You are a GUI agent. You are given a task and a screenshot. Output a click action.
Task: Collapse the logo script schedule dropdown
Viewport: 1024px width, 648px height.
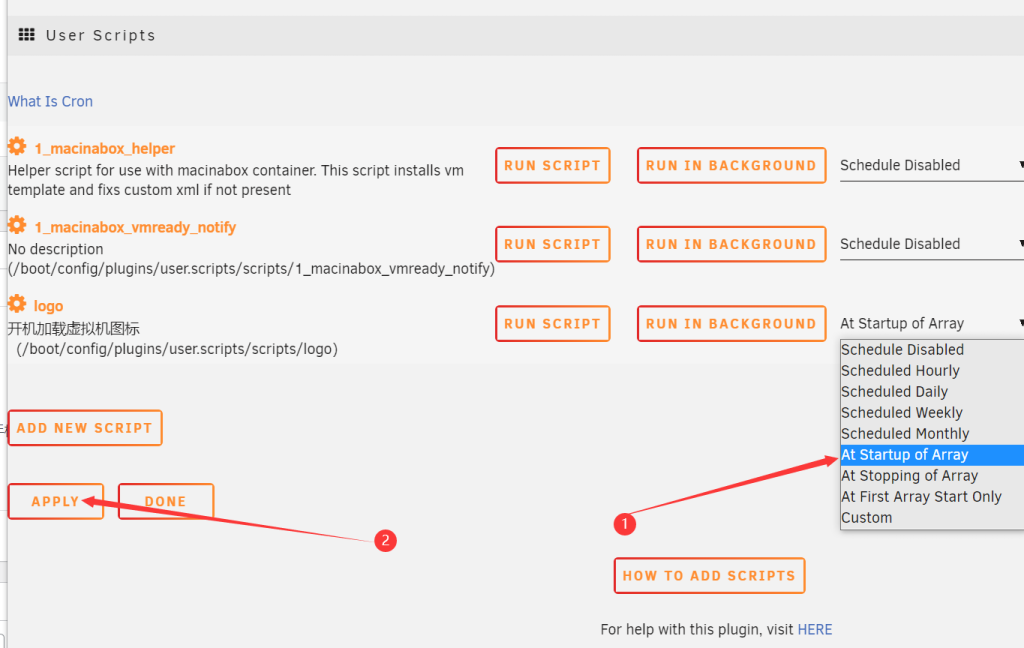tap(930, 323)
